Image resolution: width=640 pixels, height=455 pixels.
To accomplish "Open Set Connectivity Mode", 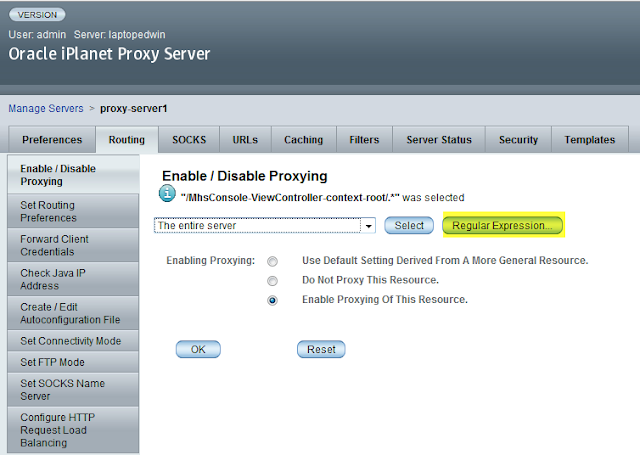I will 73,341.
